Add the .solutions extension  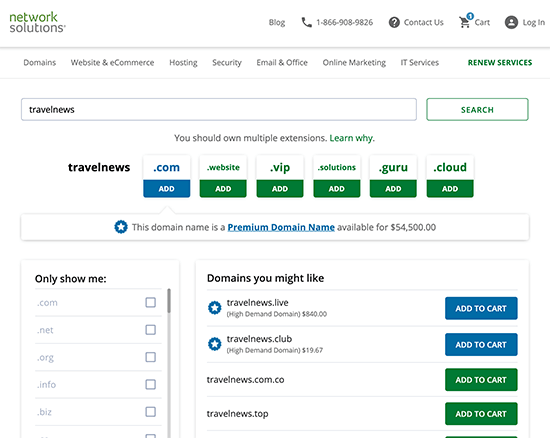tap(337, 189)
